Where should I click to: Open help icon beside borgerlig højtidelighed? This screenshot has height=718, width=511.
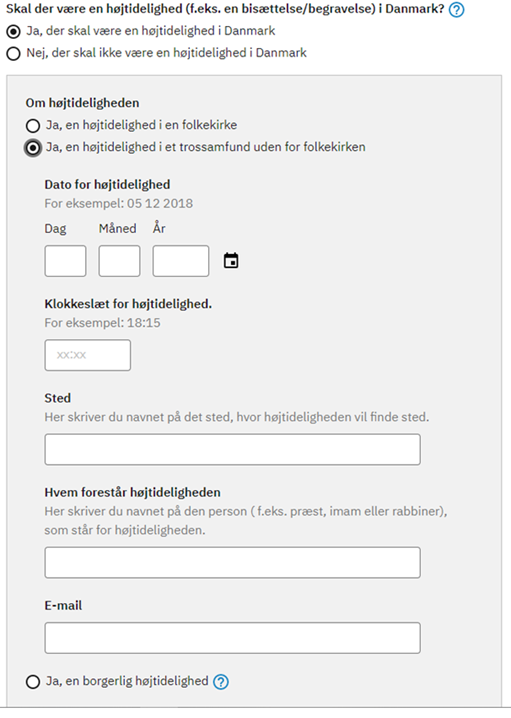click(x=221, y=682)
